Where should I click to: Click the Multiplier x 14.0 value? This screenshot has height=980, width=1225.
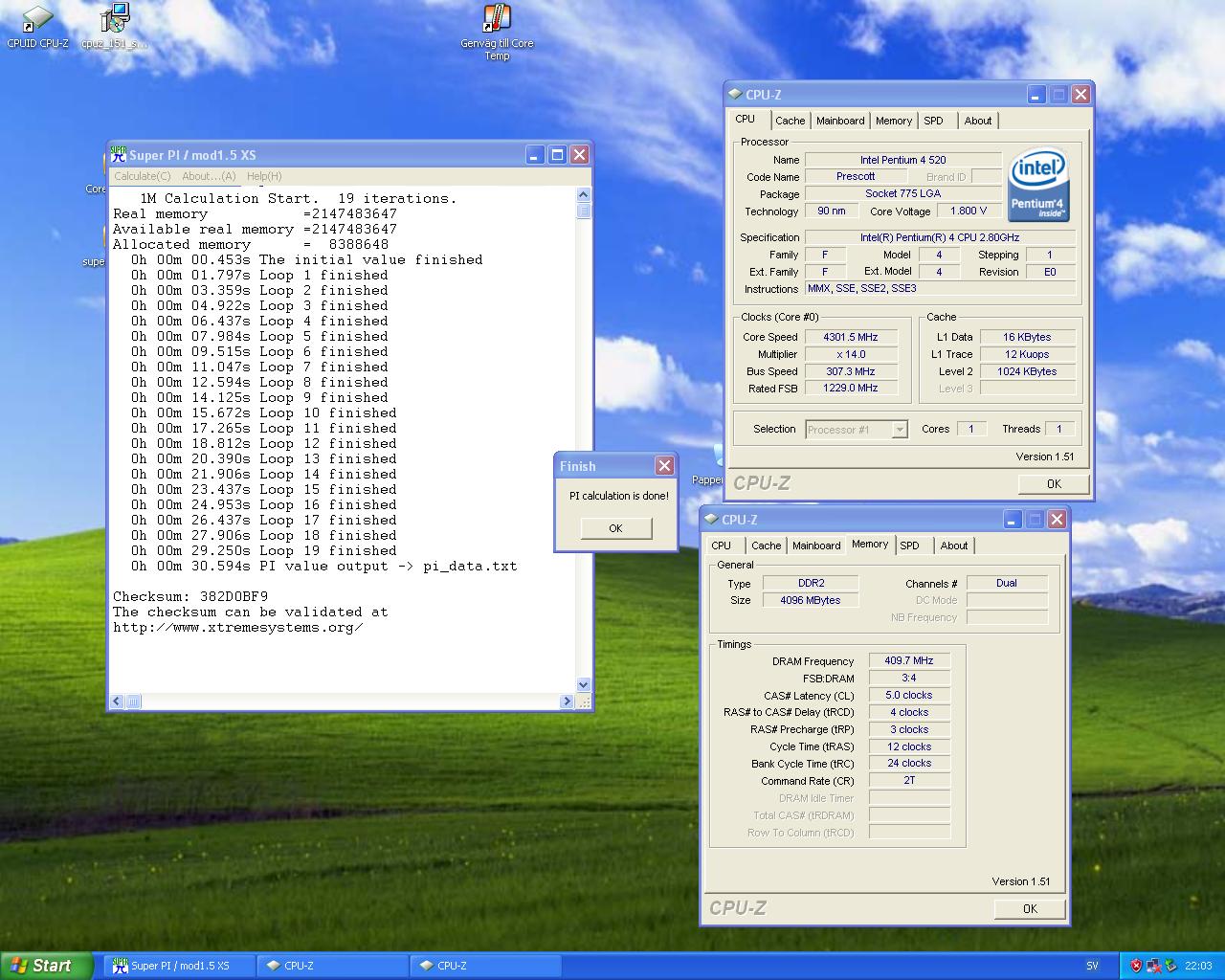(851, 354)
